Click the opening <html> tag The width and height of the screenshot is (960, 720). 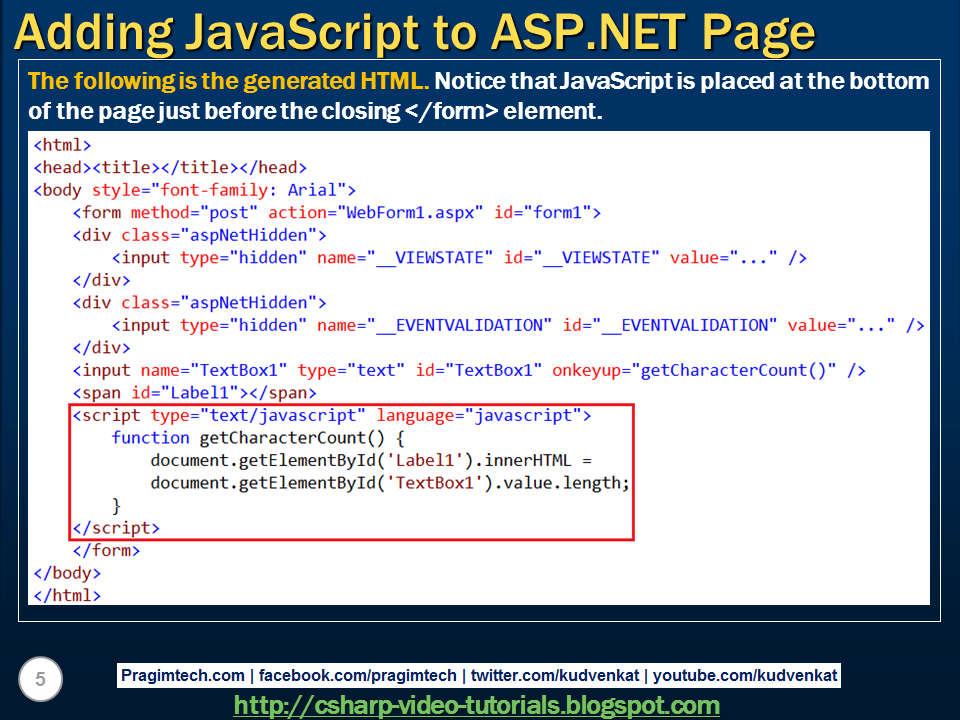[x=62, y=144]
